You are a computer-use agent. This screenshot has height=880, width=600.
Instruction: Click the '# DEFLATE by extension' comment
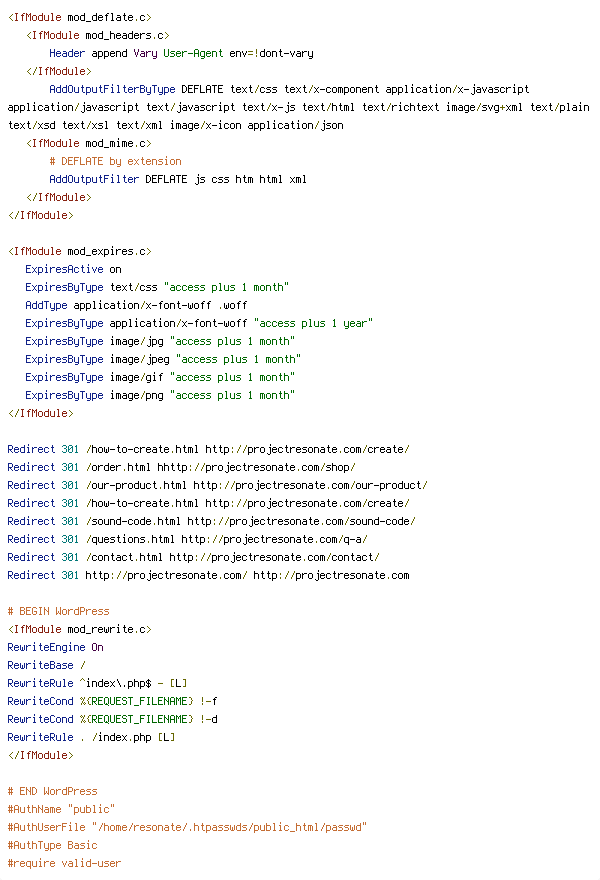(x=115, y=161)
